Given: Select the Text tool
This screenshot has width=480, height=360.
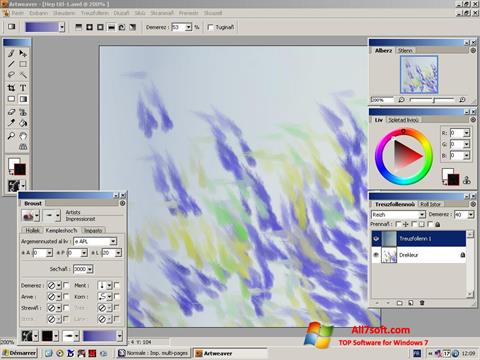Looking at the screenshot, I should (x=23, y=88).
